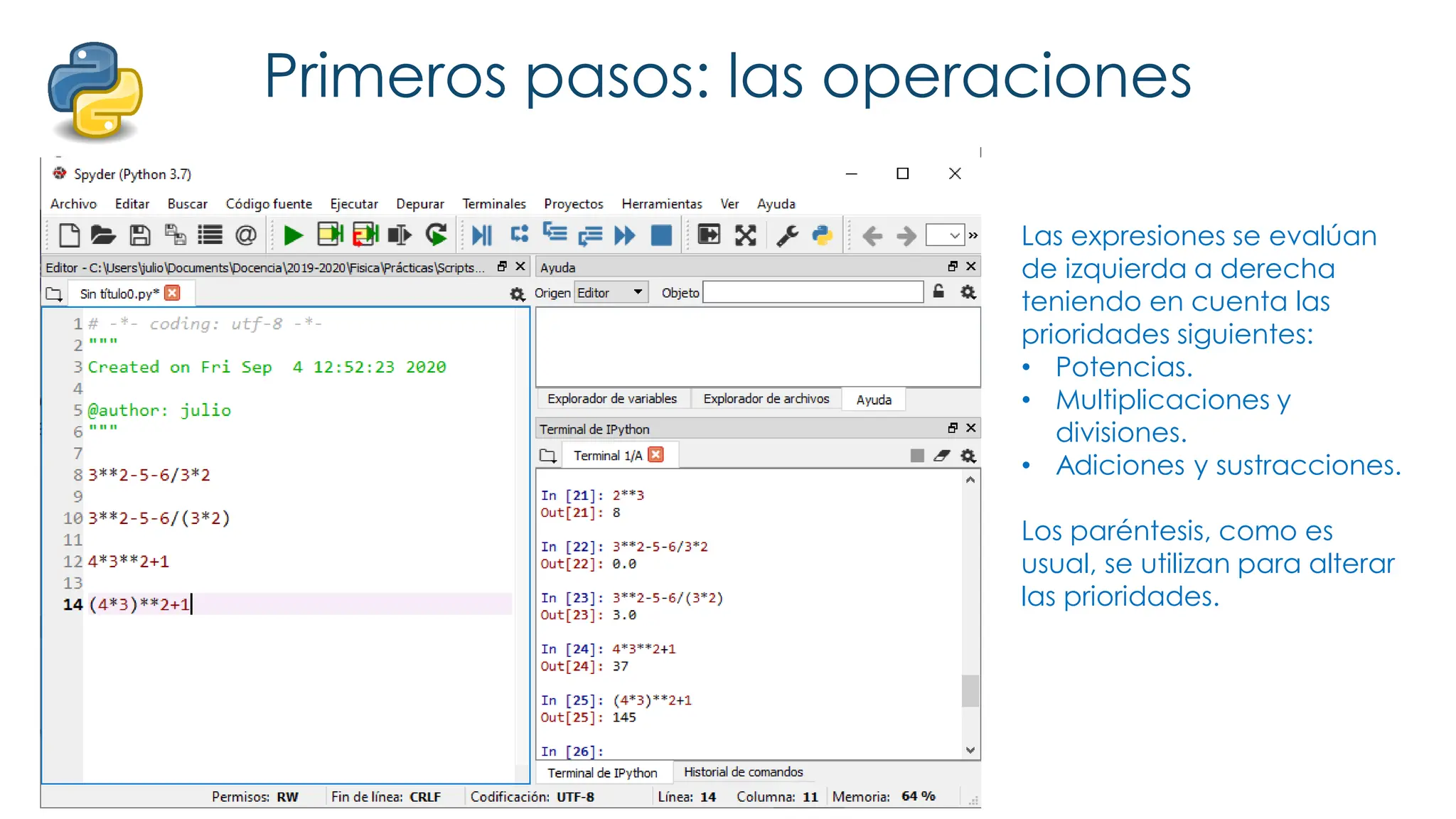Viewport: 1456px width, 819px height.
Task: Open the toolbar working directory dropdown
Action: pyautogui.click(x=945, y=235)
